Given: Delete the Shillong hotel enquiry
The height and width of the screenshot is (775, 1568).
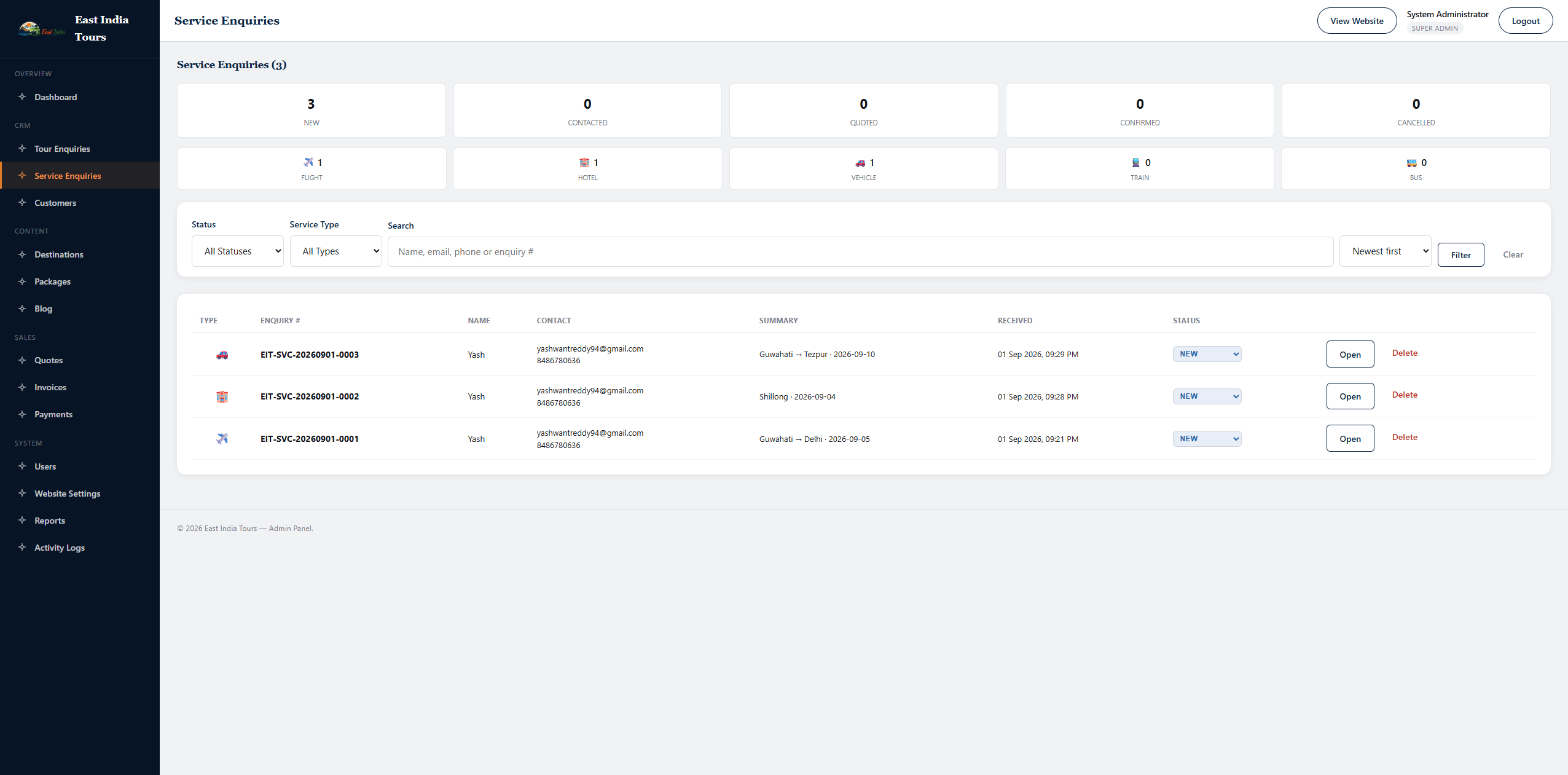Looking at the screenshot, I should (1405, 395).
